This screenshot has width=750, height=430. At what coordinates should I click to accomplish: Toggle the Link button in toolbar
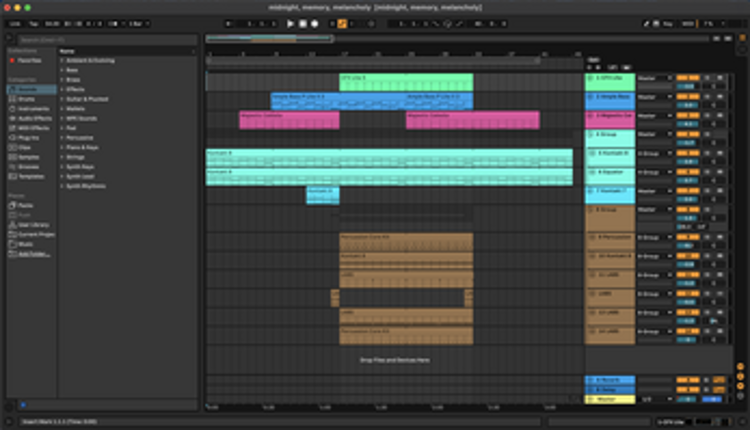15,22
